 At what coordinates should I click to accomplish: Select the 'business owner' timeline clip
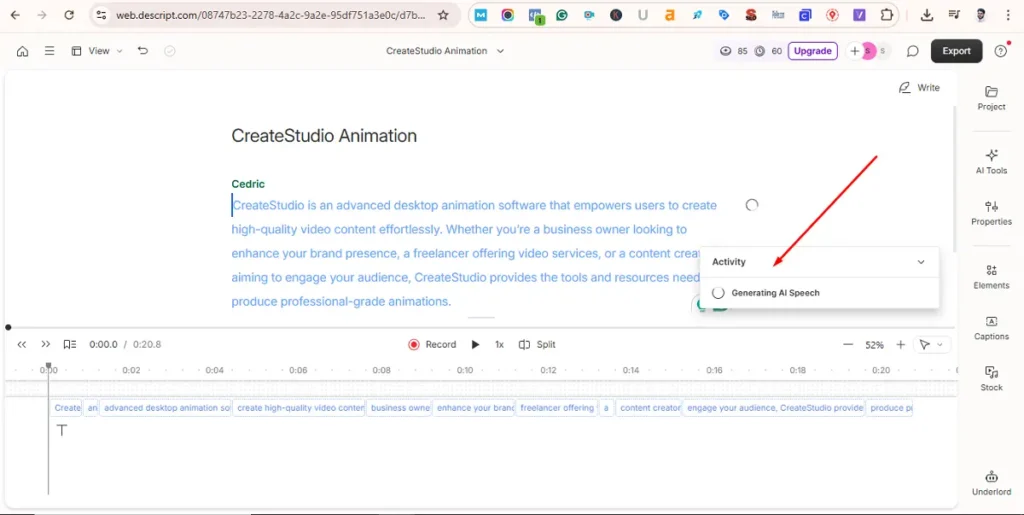coord(399,408)
